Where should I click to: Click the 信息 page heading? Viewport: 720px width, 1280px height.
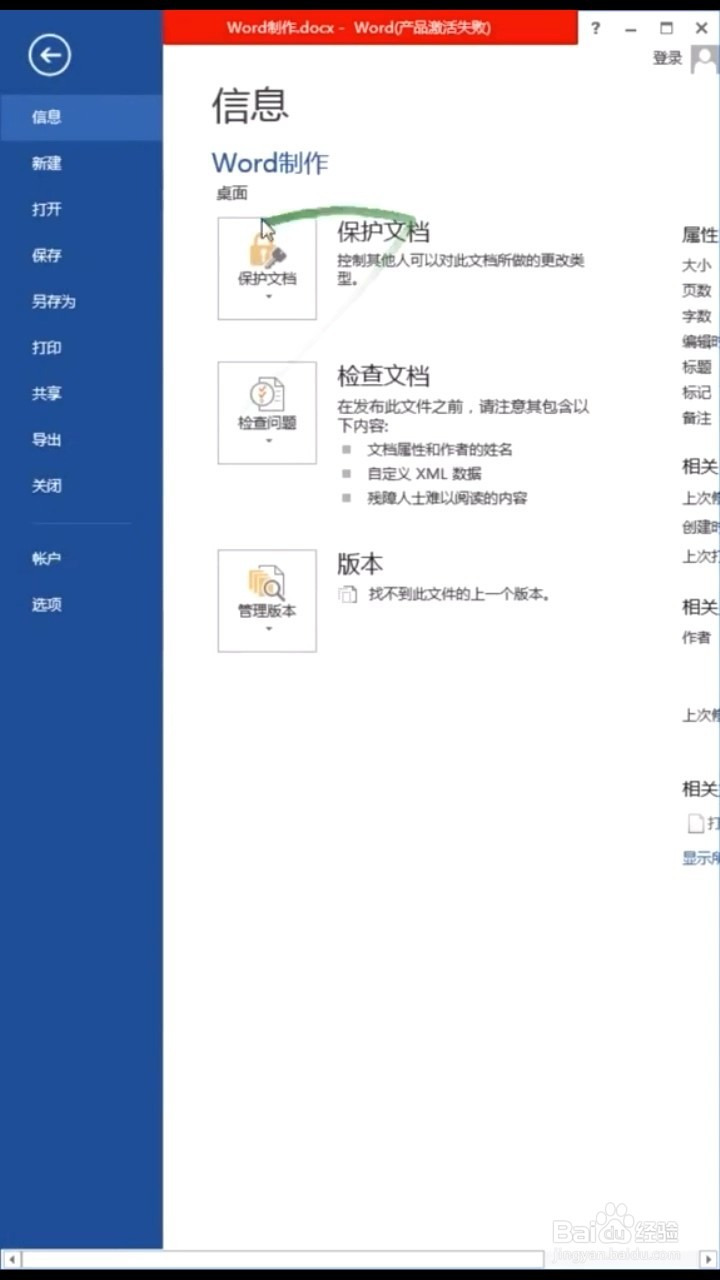click(x=250, y=105)
